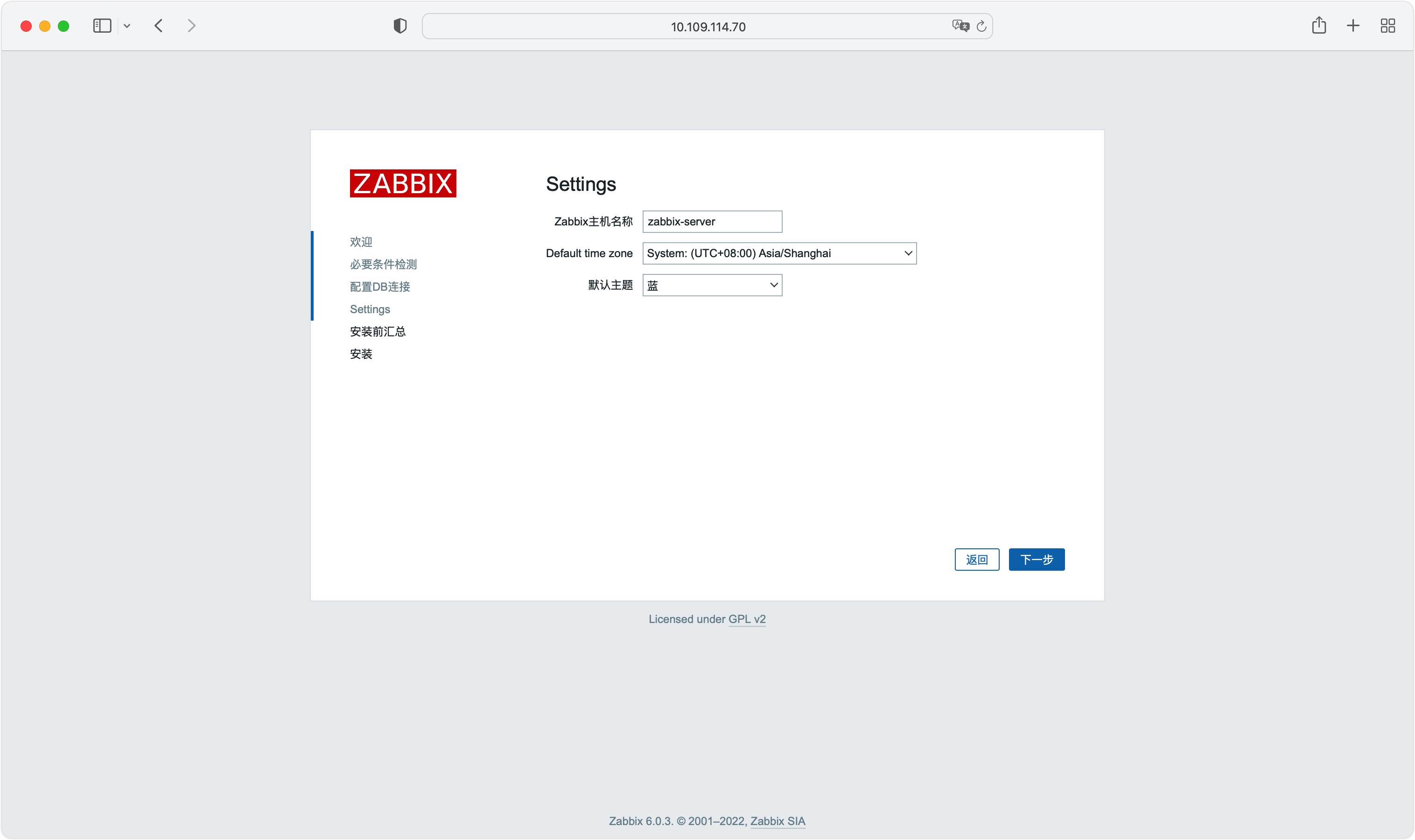Select the 安装前汇总 step

pyautogui.click(x=378, y=331)
